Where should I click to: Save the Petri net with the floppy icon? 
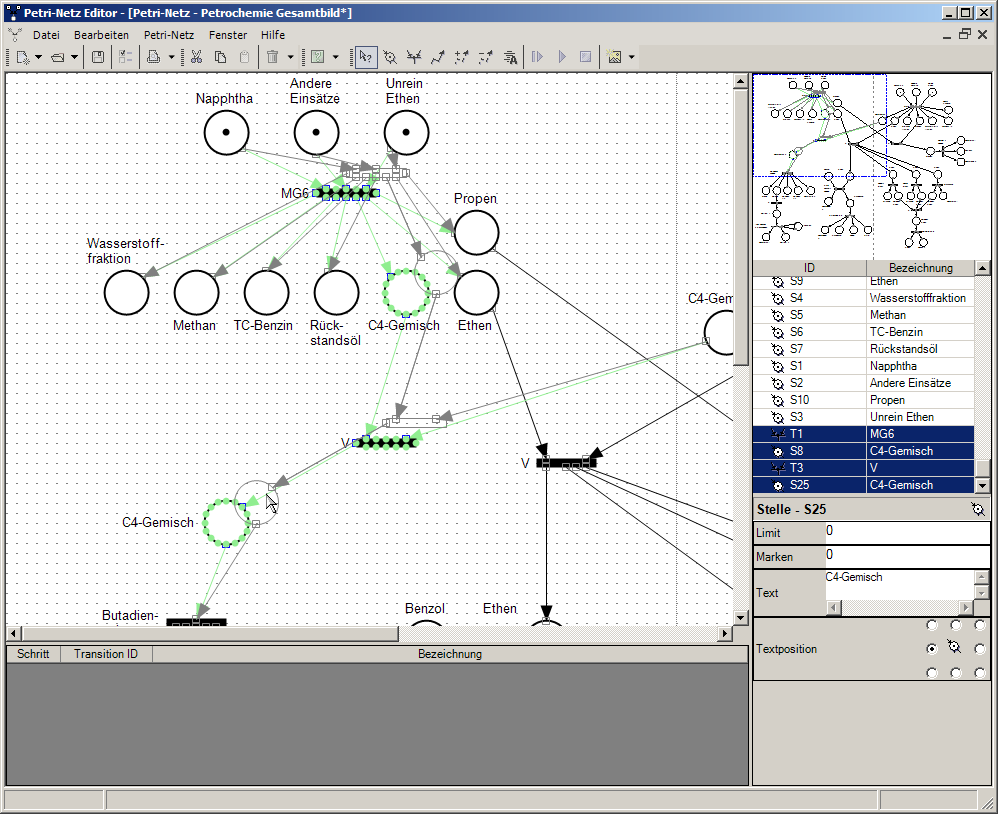tap(98, 57)
